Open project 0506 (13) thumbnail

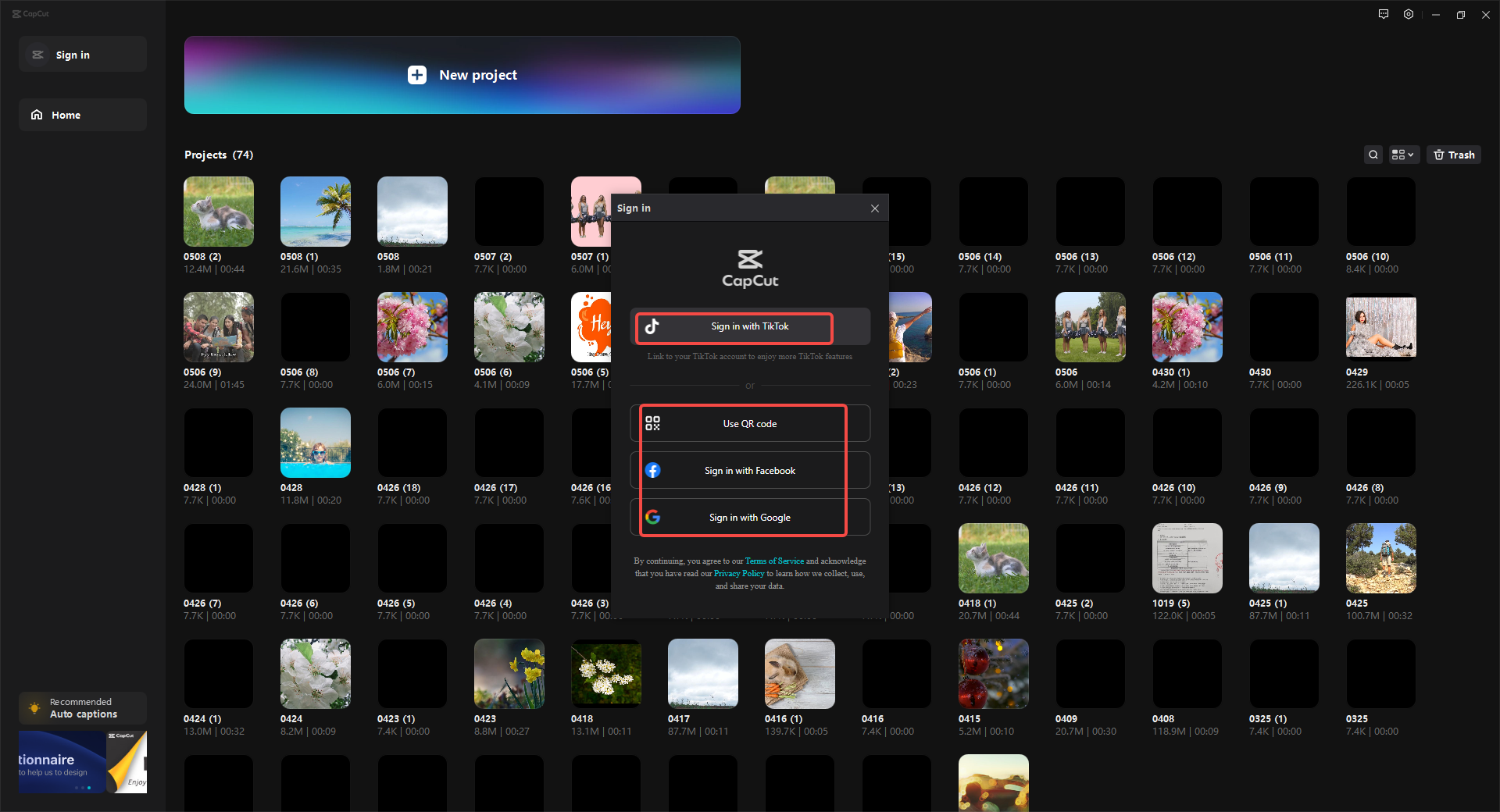coord(1091,212)
